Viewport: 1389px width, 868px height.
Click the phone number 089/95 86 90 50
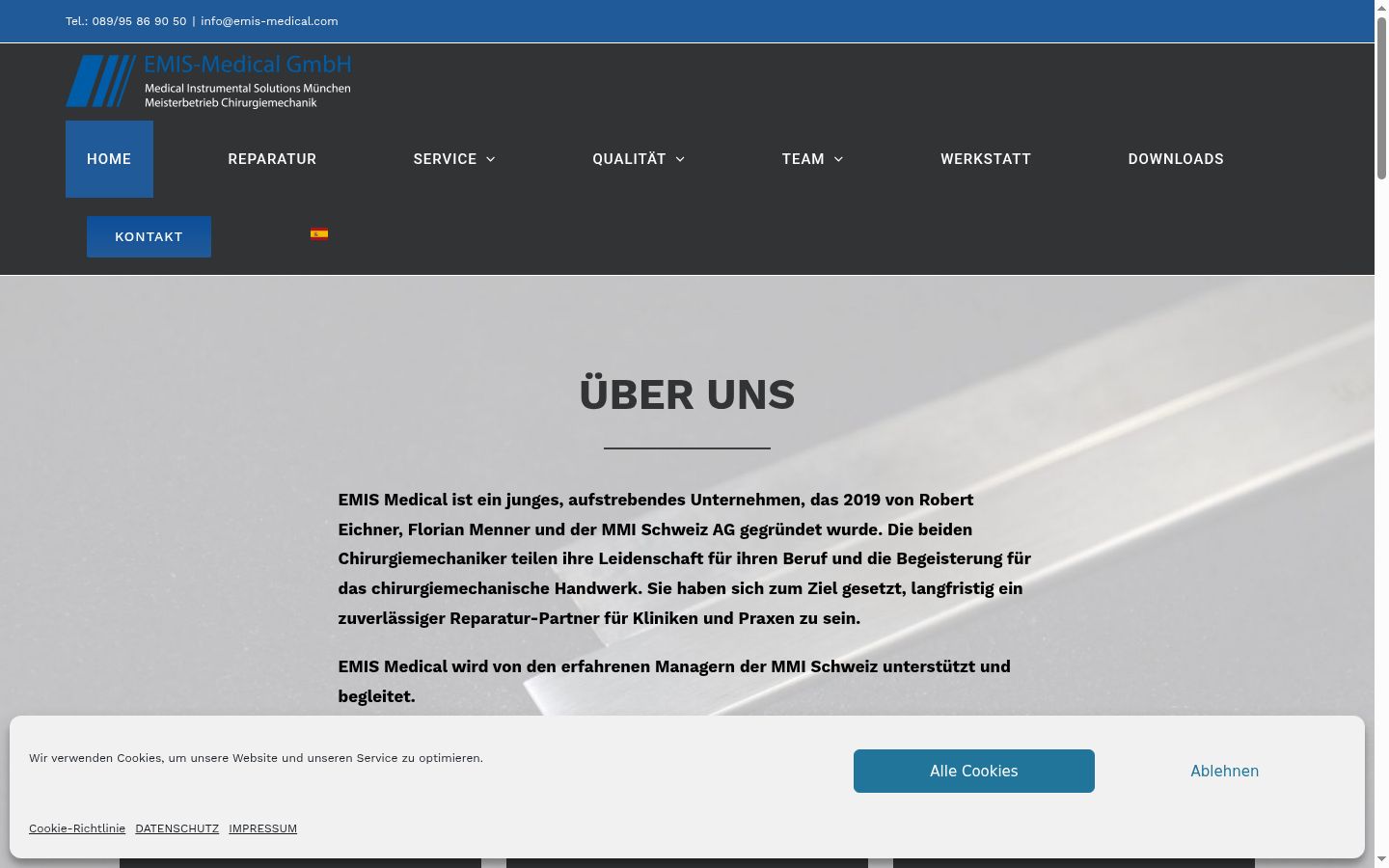pos(139,21)
